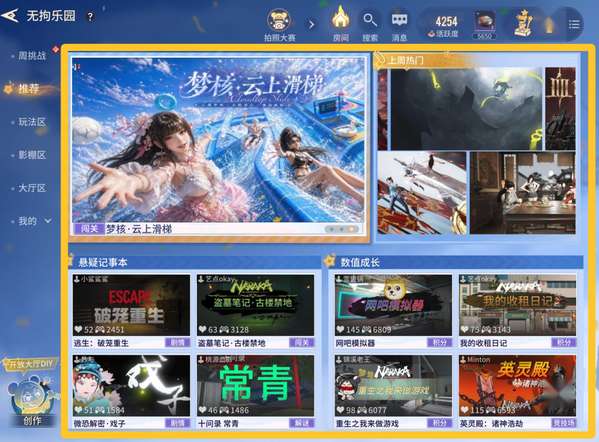The width and height of the screenshot is (599, 442).
Task: Open the 英灵殿 card image
Action: click(518, 386)
